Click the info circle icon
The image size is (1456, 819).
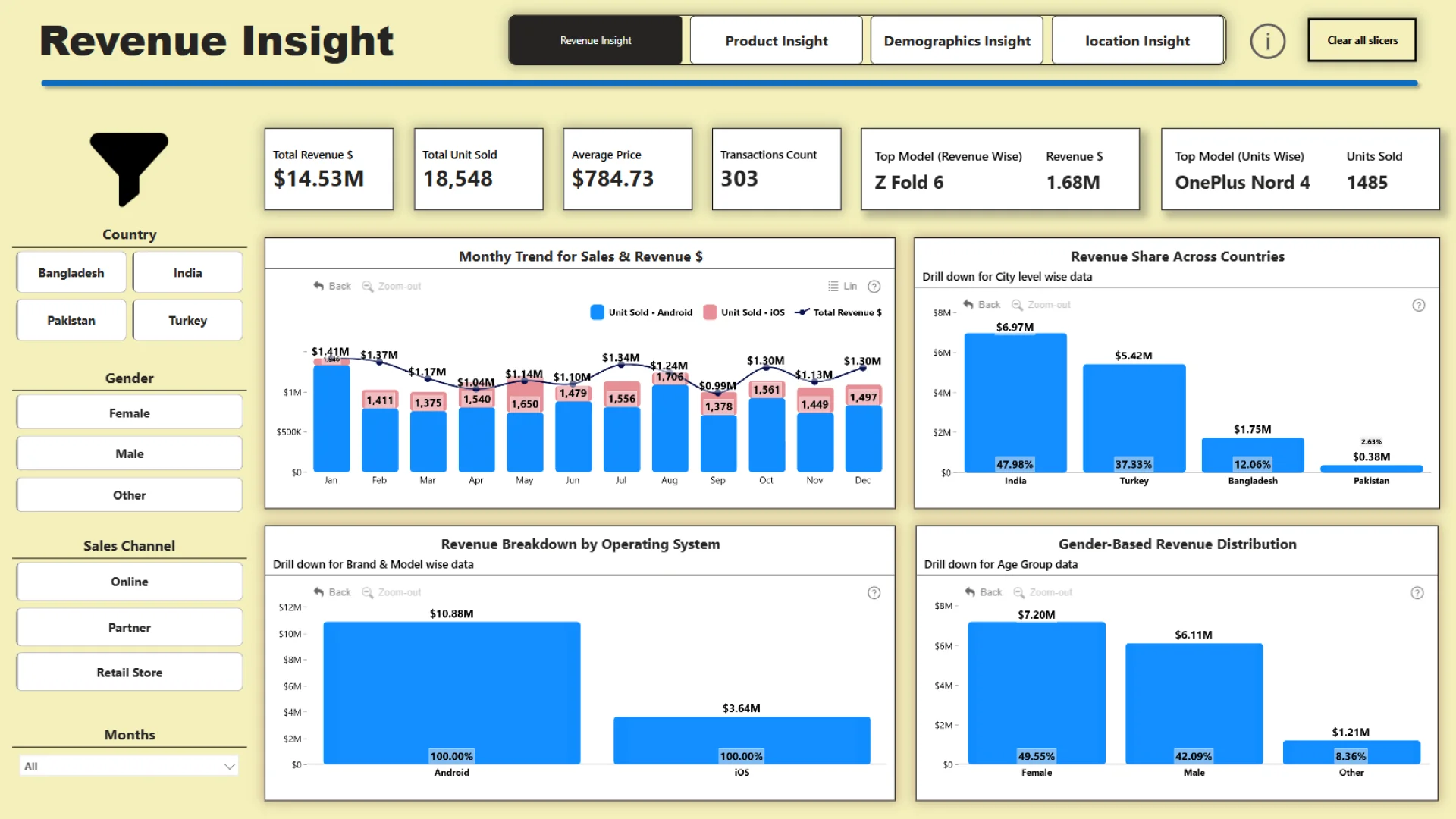pos(1267,41)
